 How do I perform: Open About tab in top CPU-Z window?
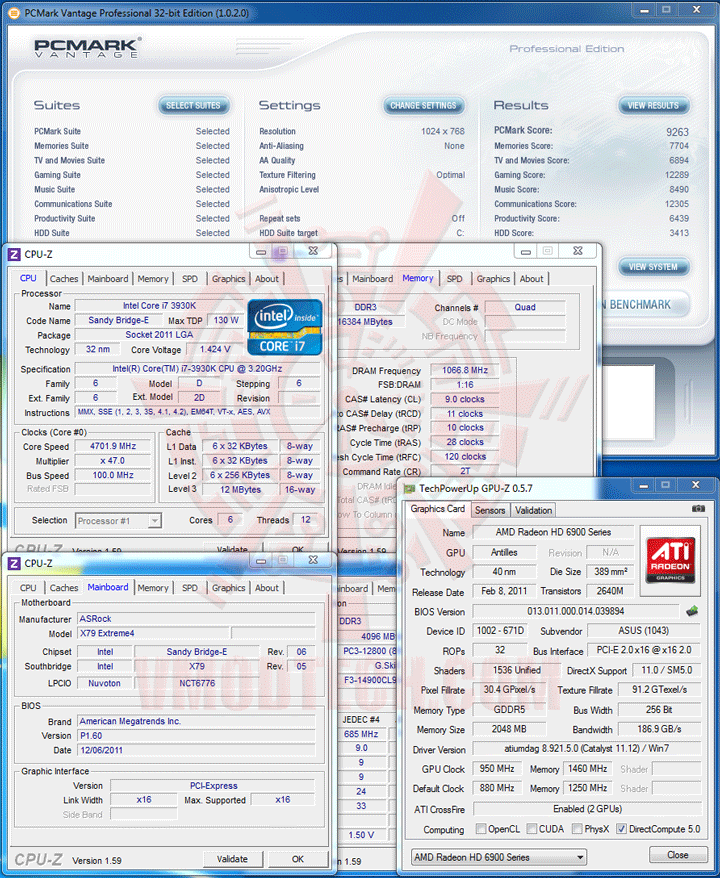267,278
